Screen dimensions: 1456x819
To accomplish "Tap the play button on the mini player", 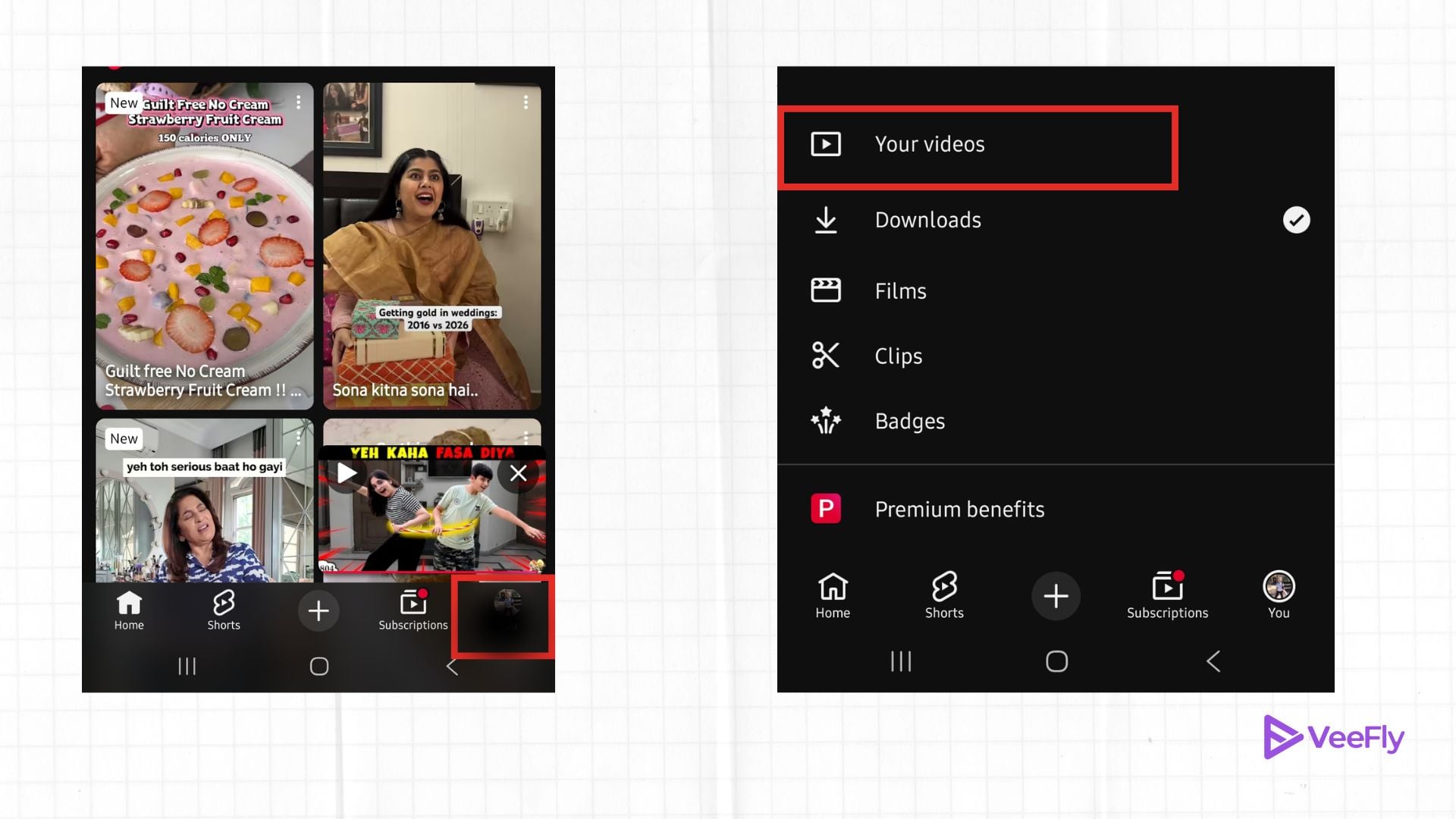I will [347, 473].
